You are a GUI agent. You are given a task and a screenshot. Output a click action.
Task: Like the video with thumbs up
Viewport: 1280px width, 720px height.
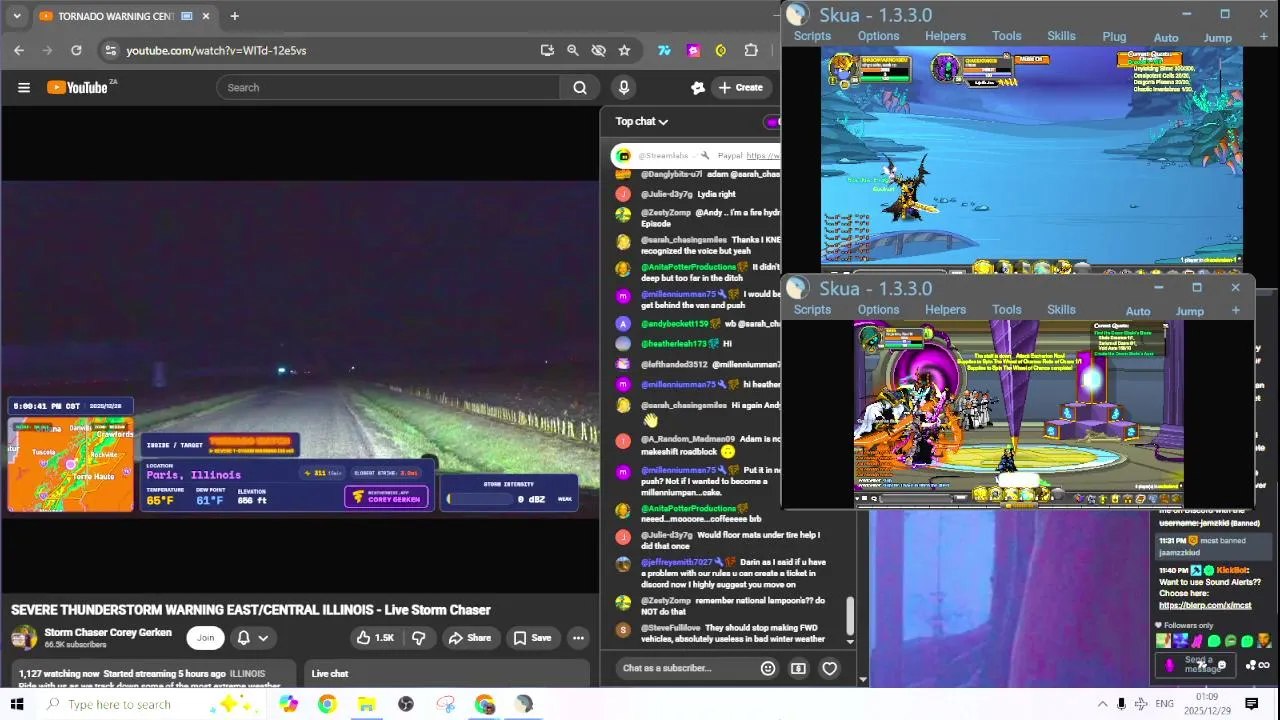(375, 638)
